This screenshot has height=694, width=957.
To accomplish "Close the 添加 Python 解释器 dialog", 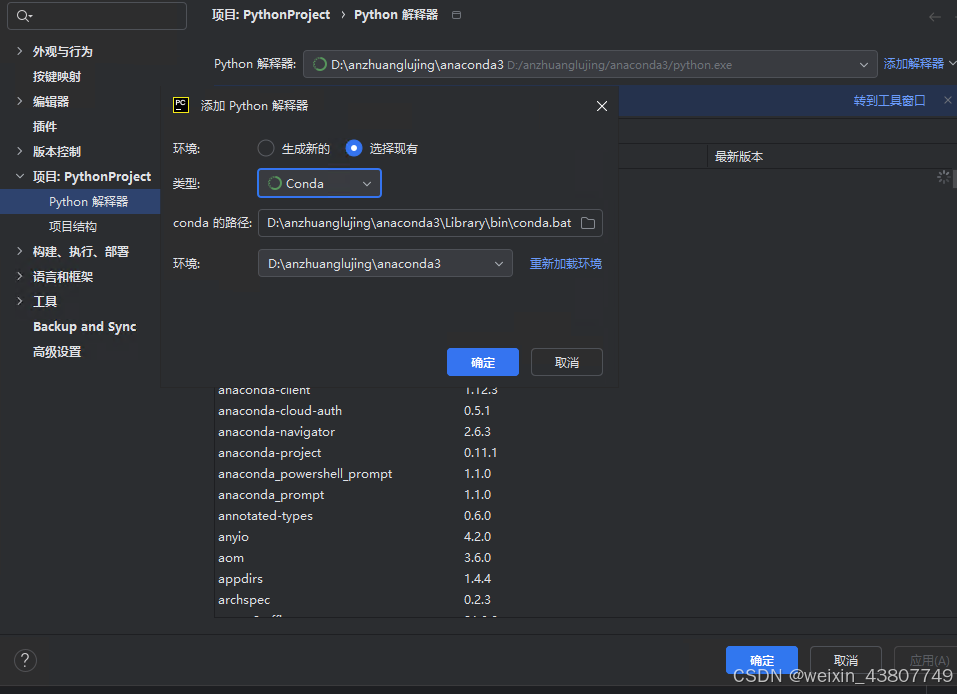I will pos(602,106).
